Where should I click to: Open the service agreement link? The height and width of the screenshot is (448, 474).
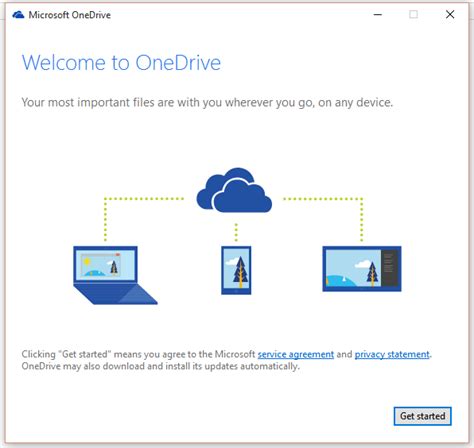tap(296, 354)
